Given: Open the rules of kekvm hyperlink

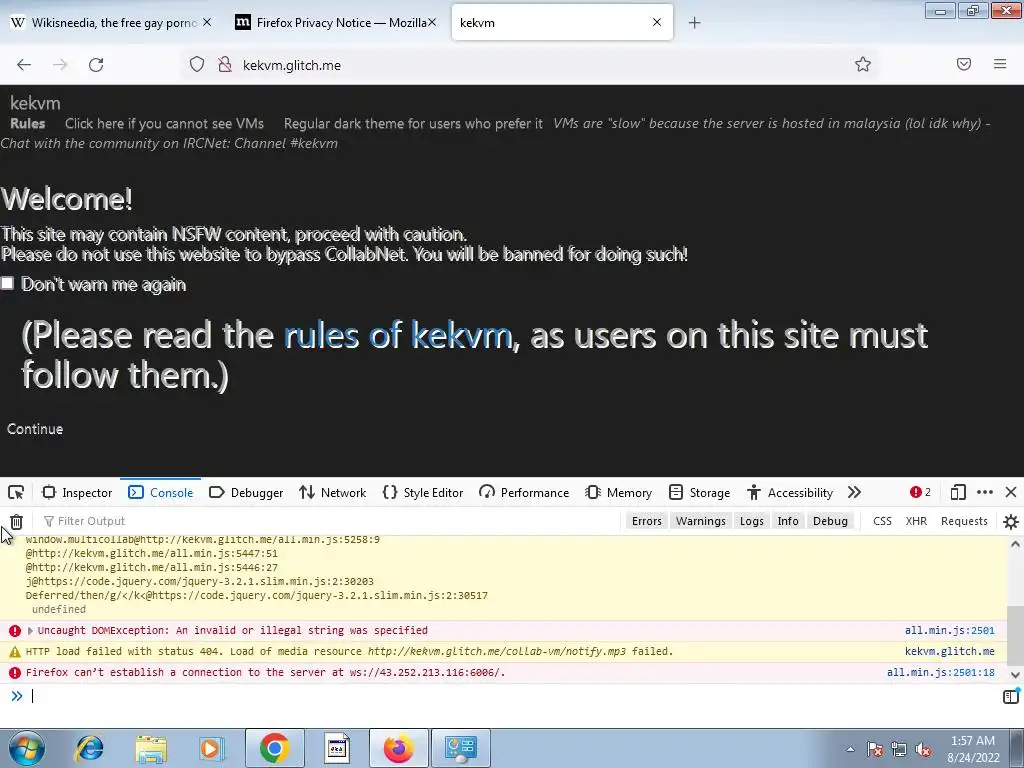Looking at the screenshot, I should [x=398, y=336].
